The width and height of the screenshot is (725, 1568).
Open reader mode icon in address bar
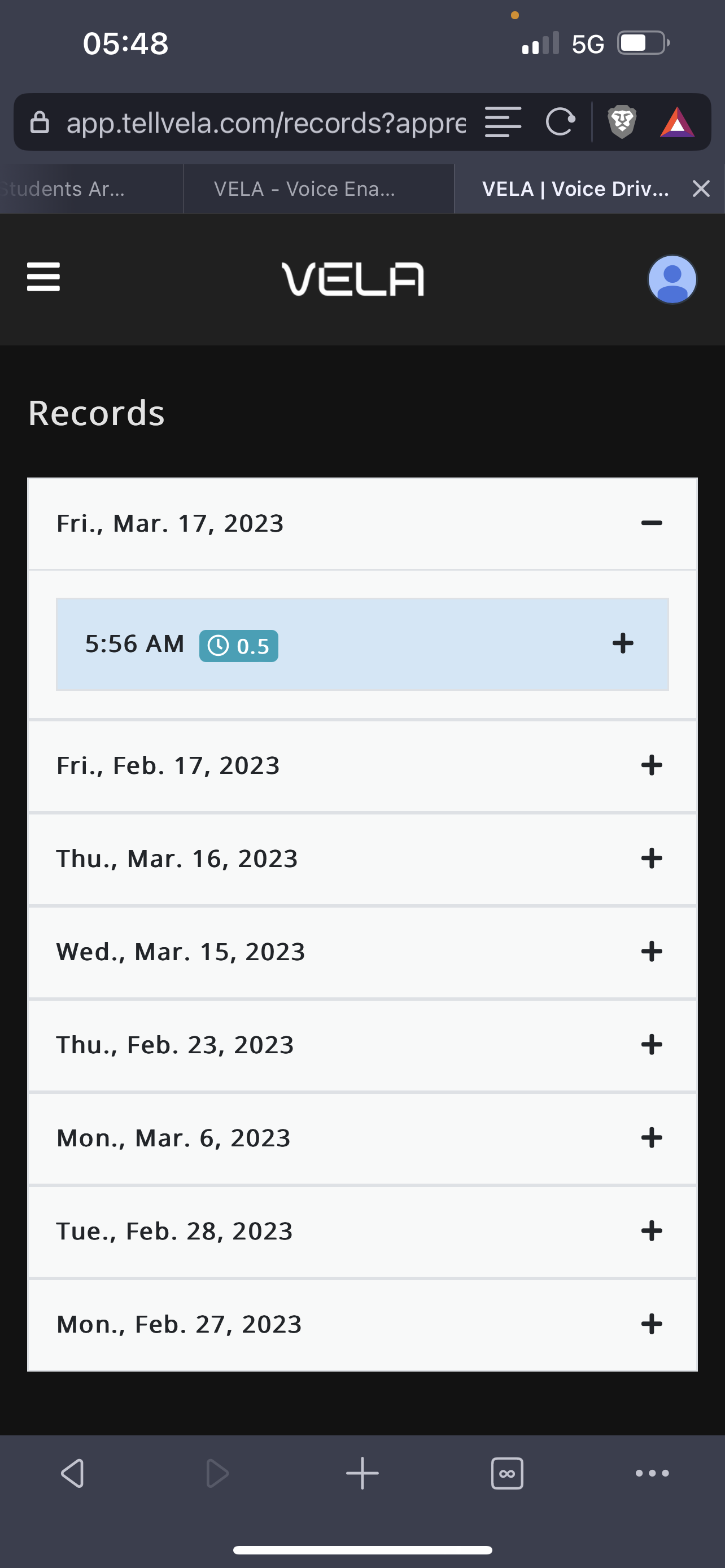(x=503, y=122)
